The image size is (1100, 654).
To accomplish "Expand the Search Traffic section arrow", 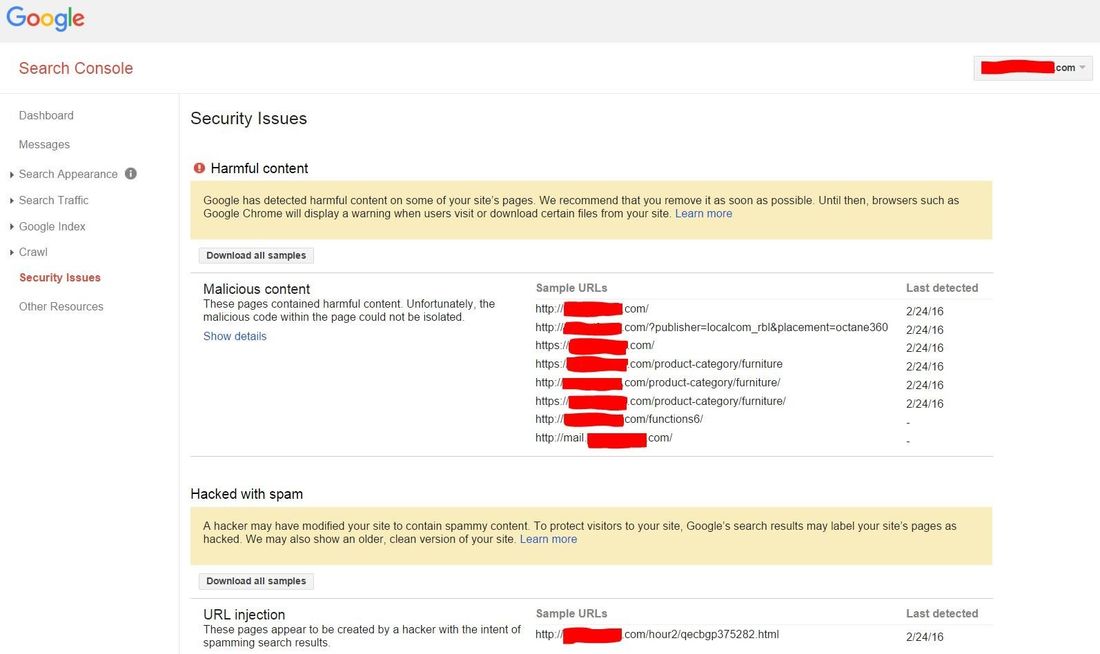I will [12, 201].
